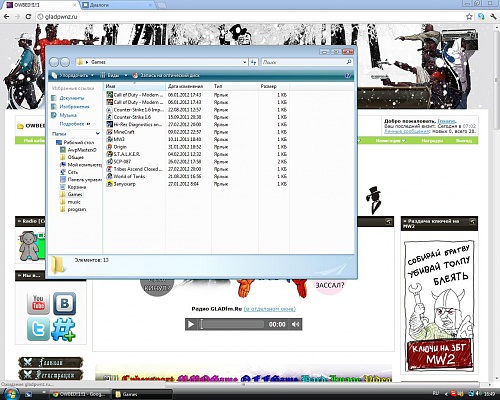Click Награды in the green site menu
This screenshot has width=500, height=400.
coord(432,141)
